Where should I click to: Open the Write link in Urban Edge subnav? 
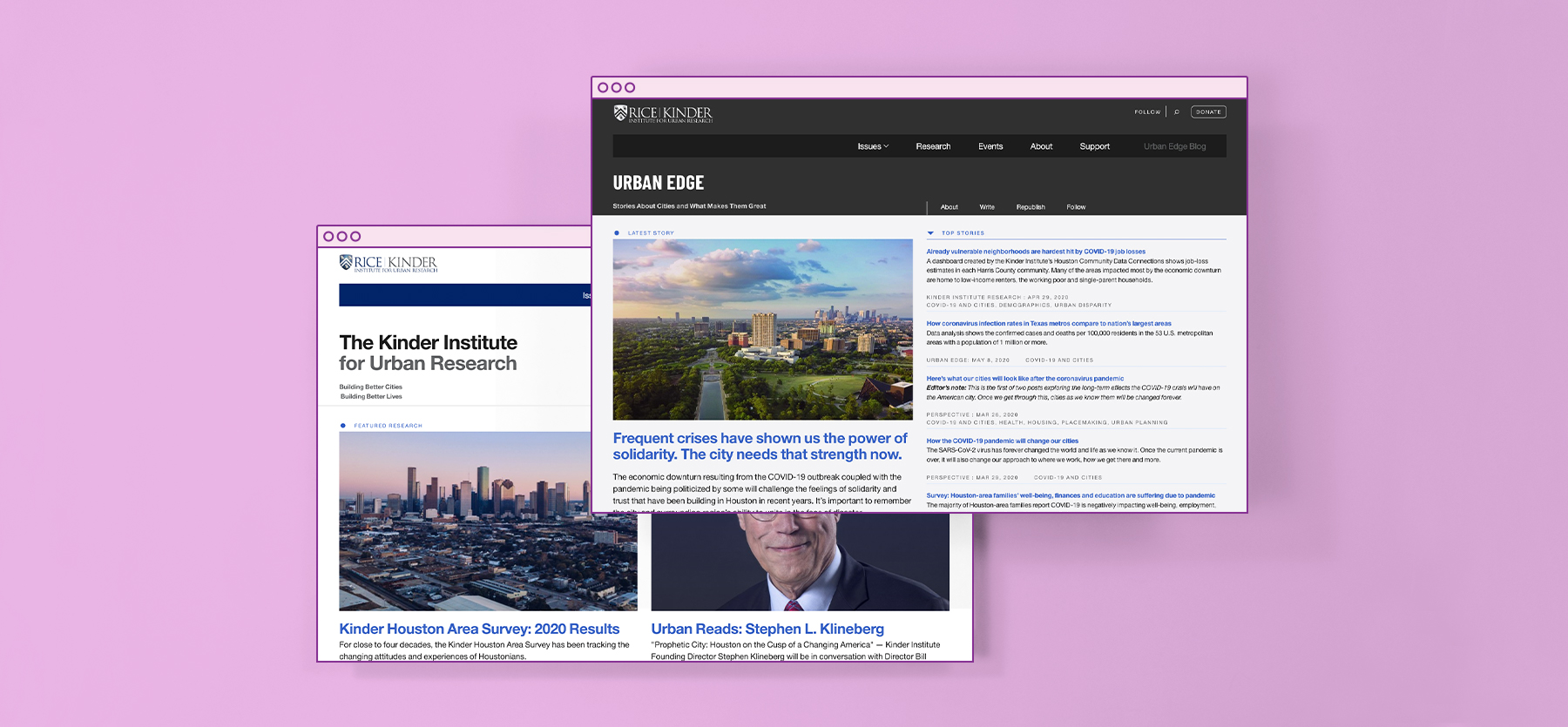(987, 207)
